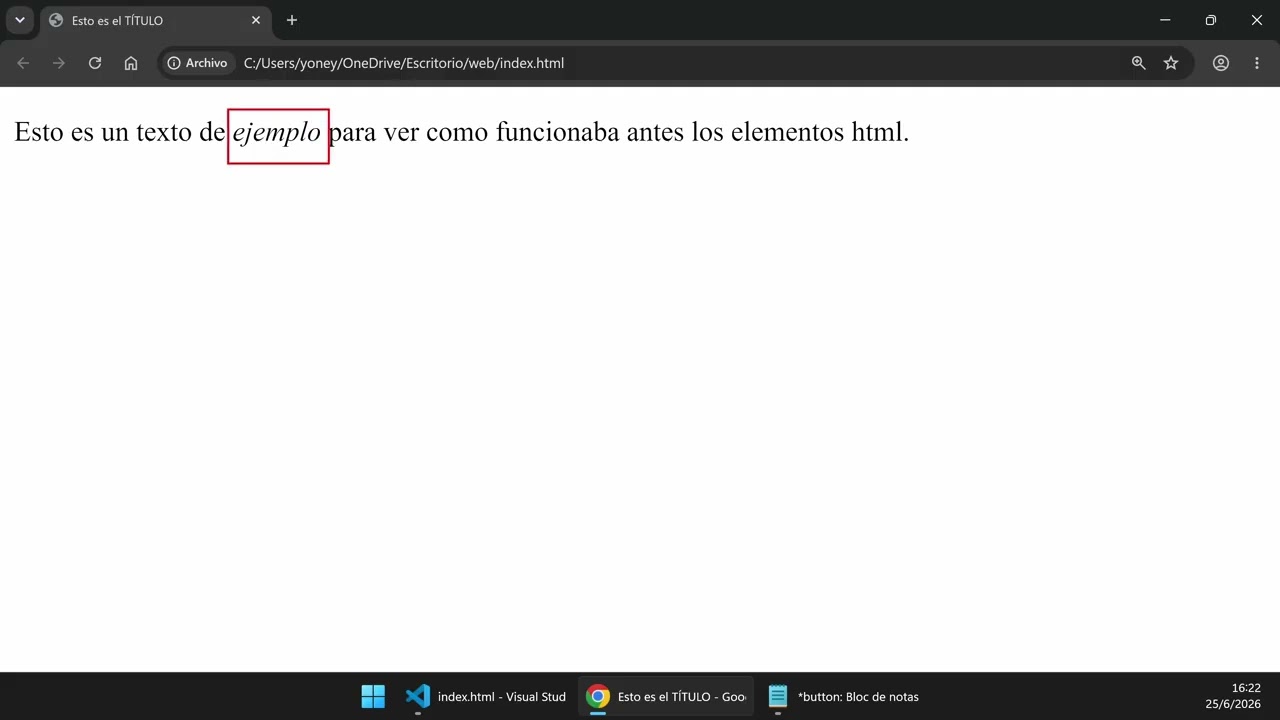Switch to index.html Visual Studio Code window

pos(486,696)
